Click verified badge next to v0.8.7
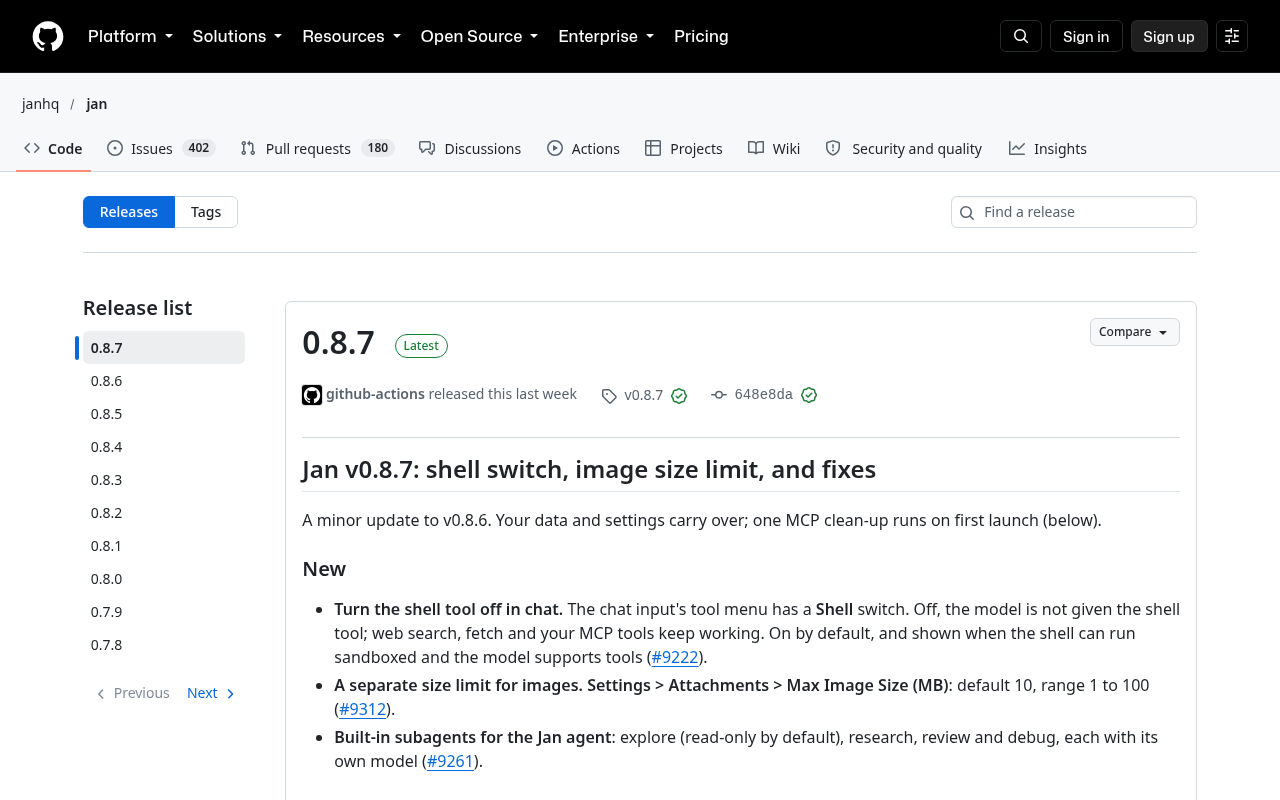 [x=679, y=396]
